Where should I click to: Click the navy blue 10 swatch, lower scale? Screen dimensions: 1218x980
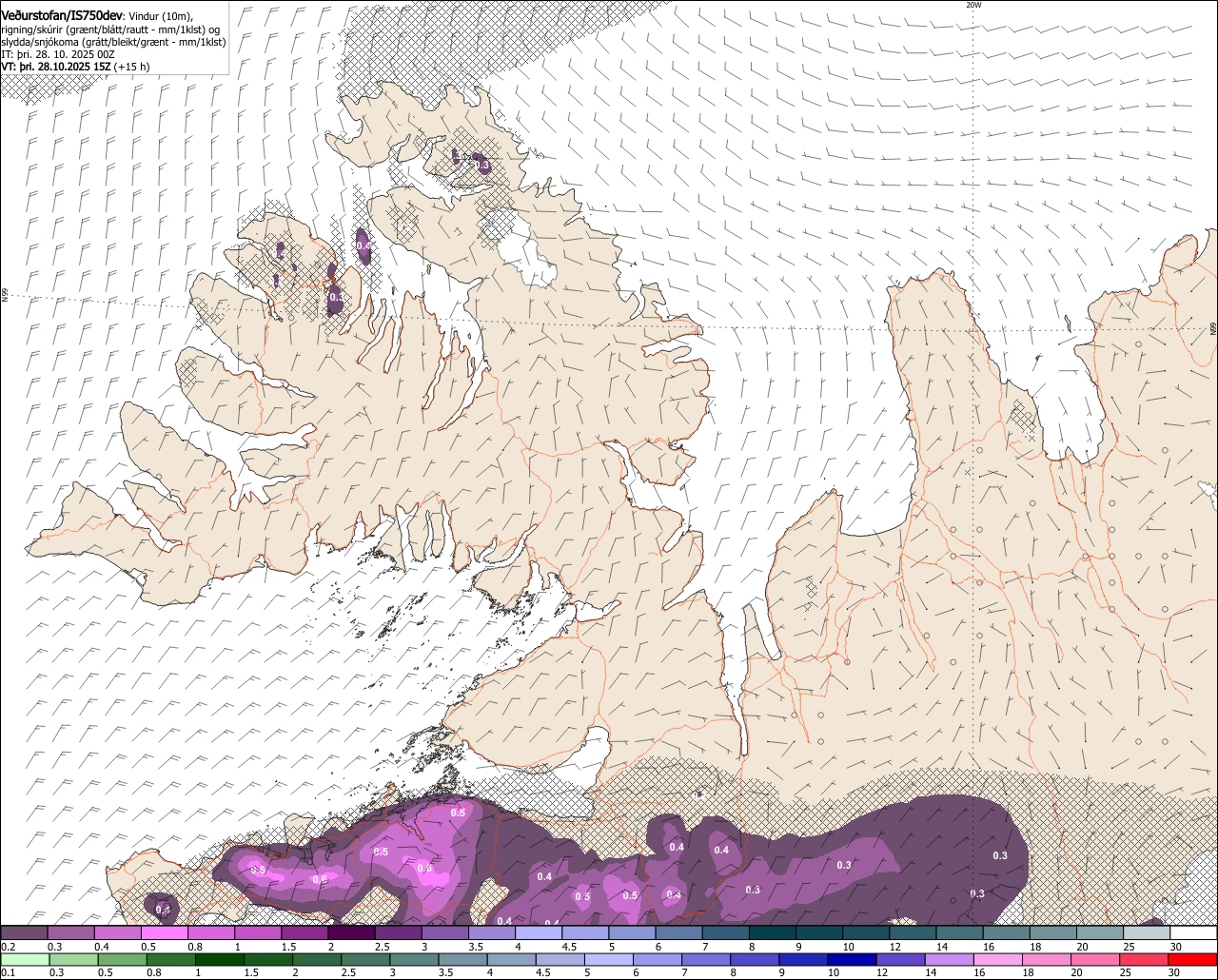pyautogui.click(x=853, y=960)
